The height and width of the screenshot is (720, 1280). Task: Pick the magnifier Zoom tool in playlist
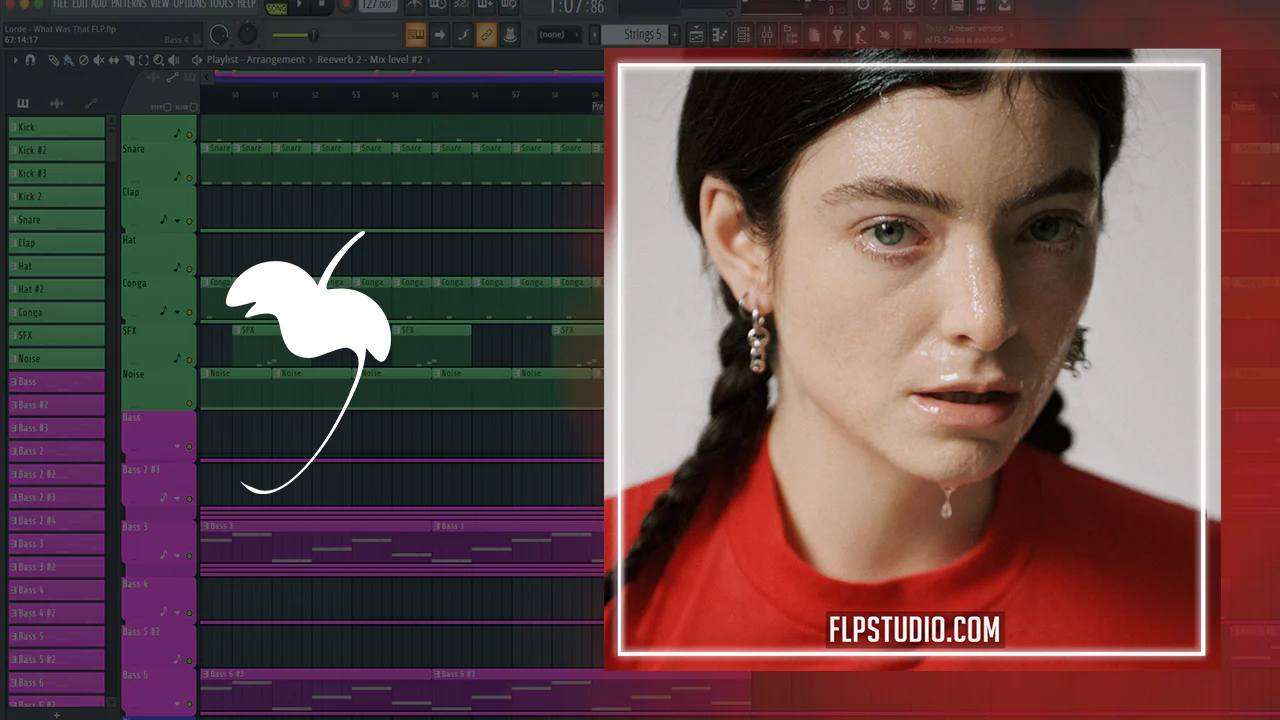click(158, 60)
